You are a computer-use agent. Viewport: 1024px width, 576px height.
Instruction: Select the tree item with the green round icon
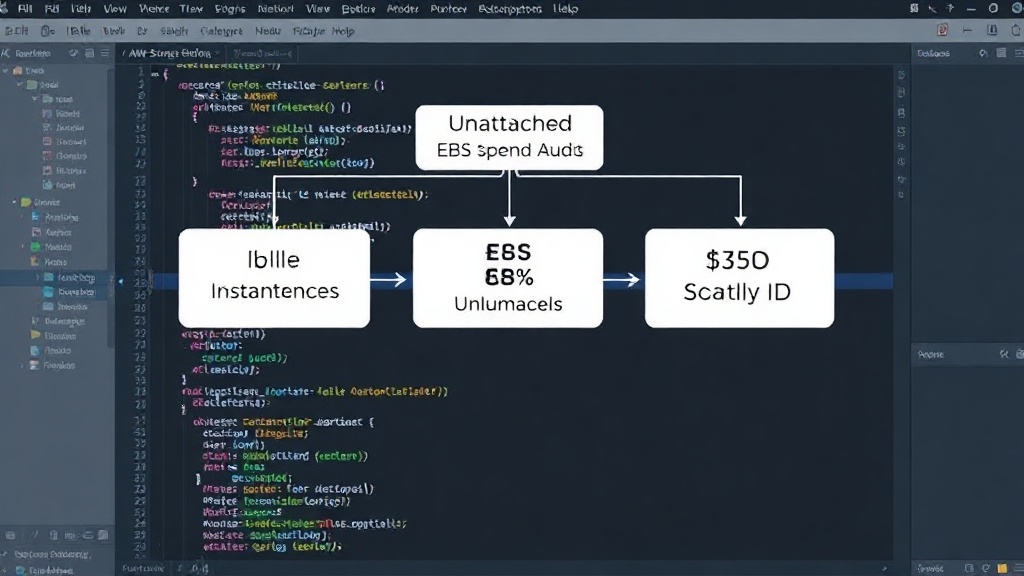(52, 247)
